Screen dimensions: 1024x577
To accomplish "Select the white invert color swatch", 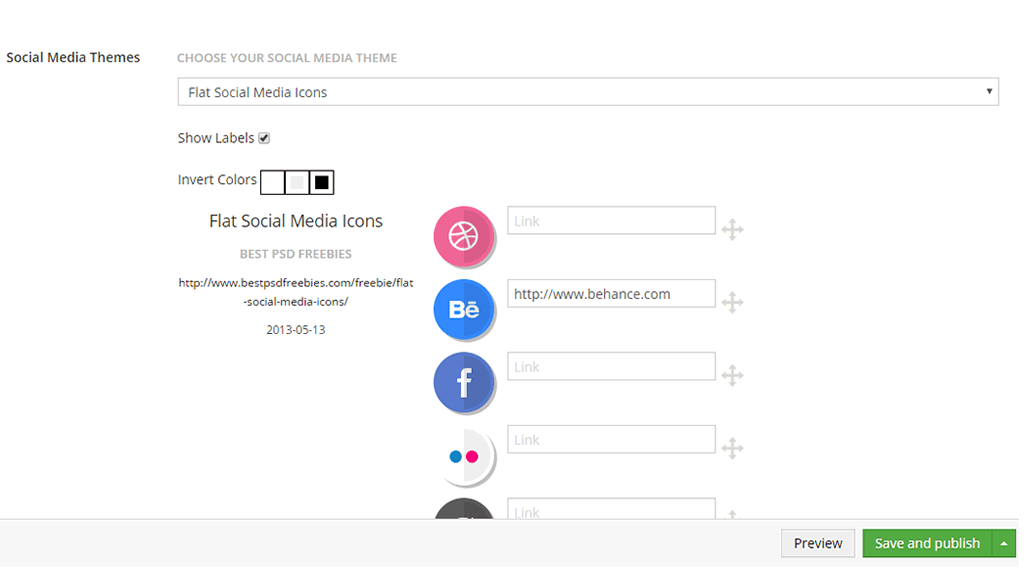I will (272, 182).
